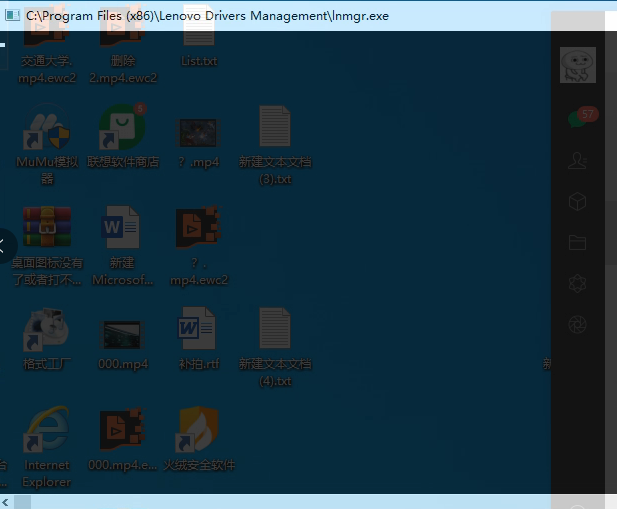Image resolution: width=617 pixels, height=509 pixels.
Task: Click the Huorong security software shortcut
Action: [x=199, y=431]
